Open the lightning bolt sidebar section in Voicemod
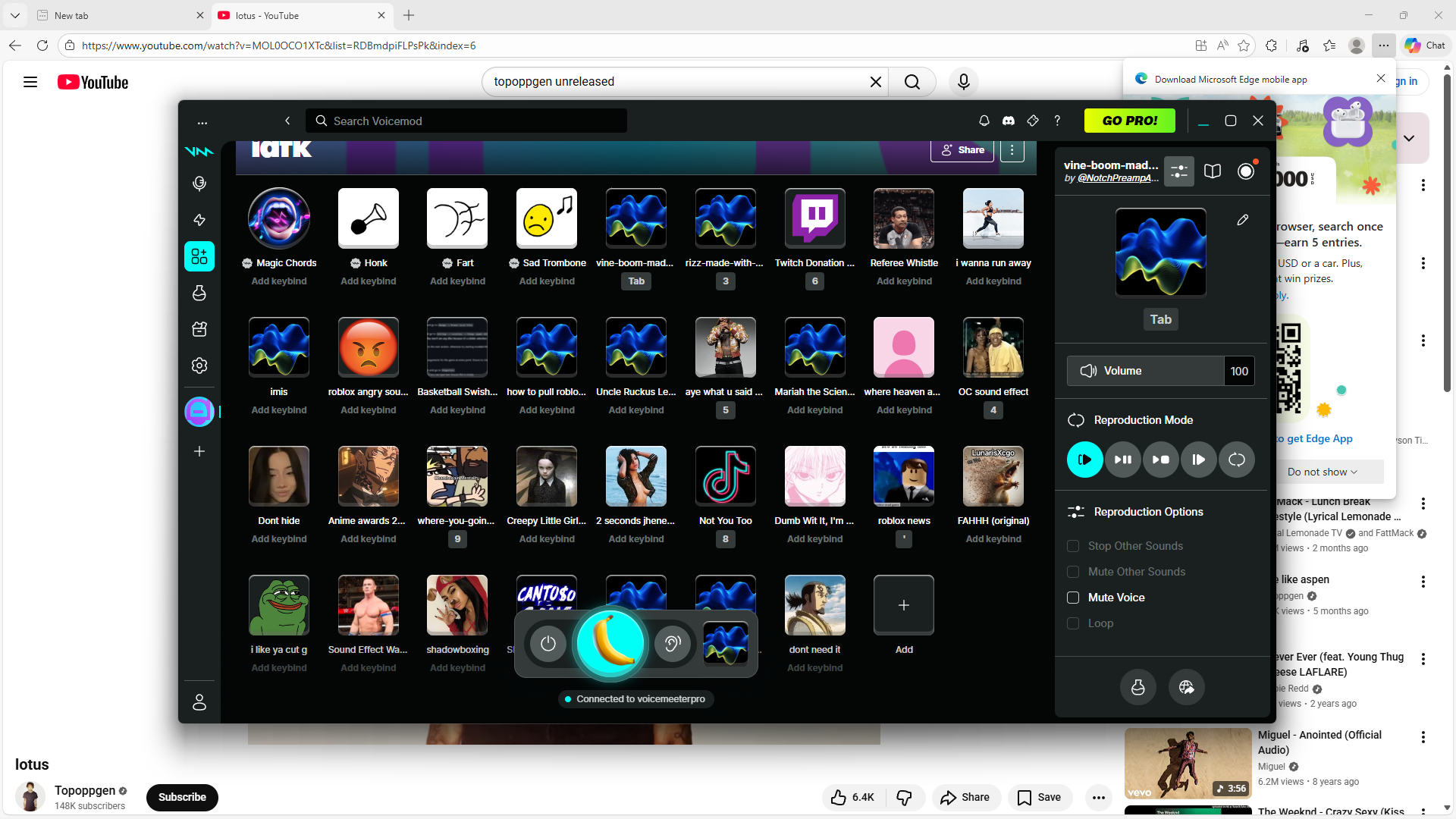1456x819 pixels. (x=199, y=220)
